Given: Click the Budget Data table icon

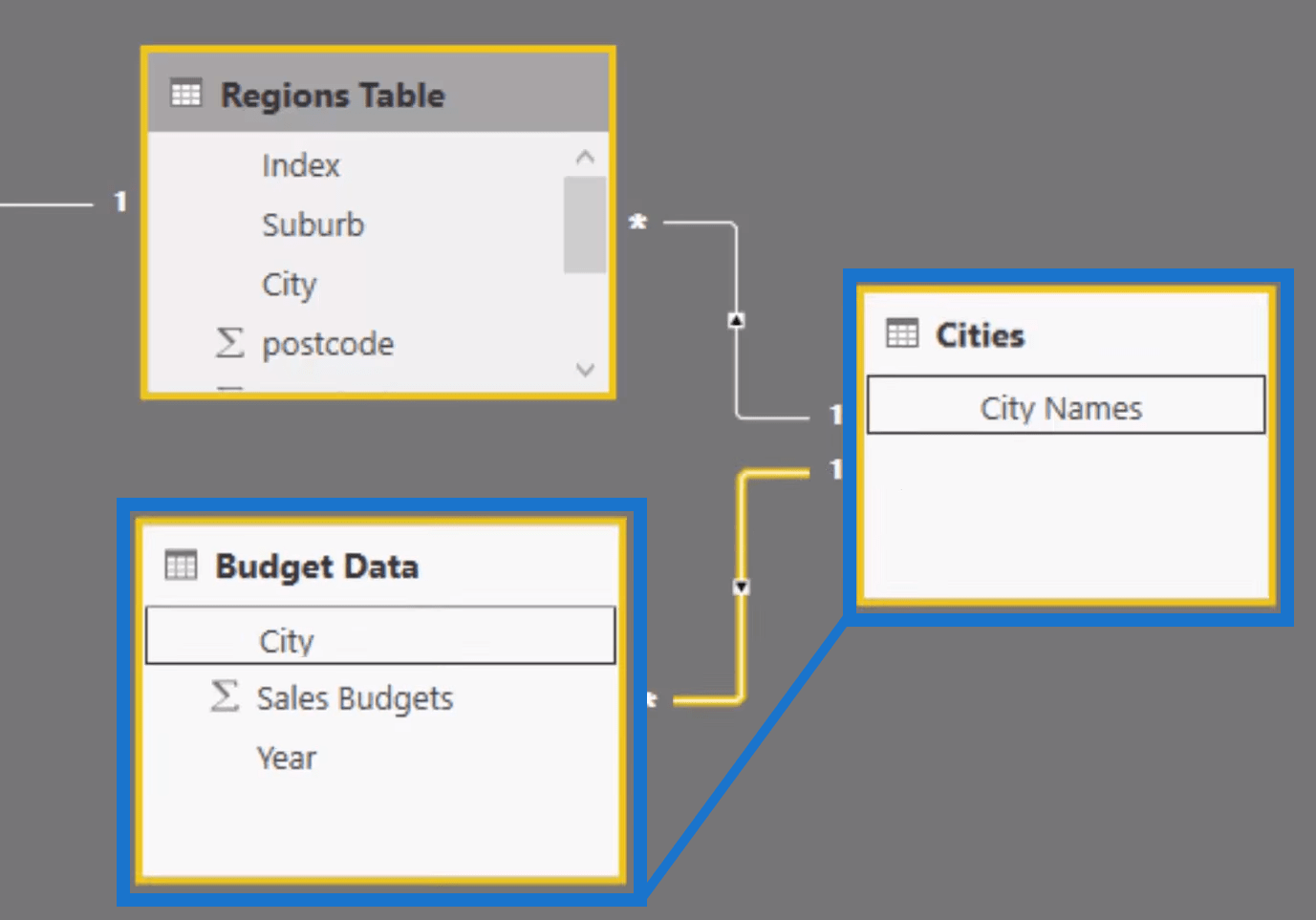Looking at the screenshot, I should tap(181, 565).
